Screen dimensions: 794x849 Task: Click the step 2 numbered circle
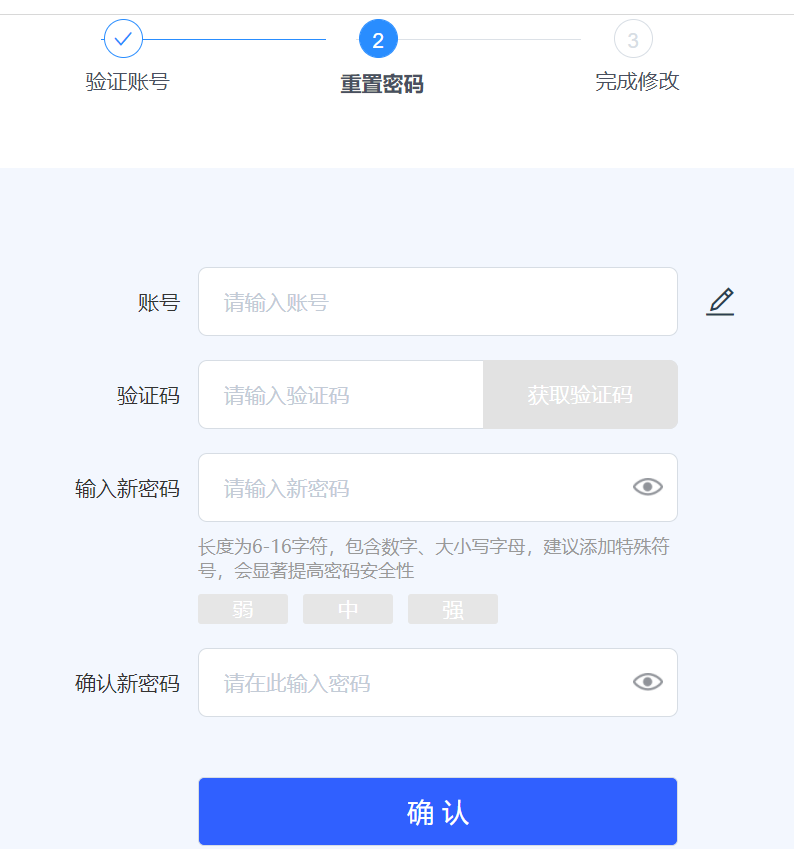point(378,39)
